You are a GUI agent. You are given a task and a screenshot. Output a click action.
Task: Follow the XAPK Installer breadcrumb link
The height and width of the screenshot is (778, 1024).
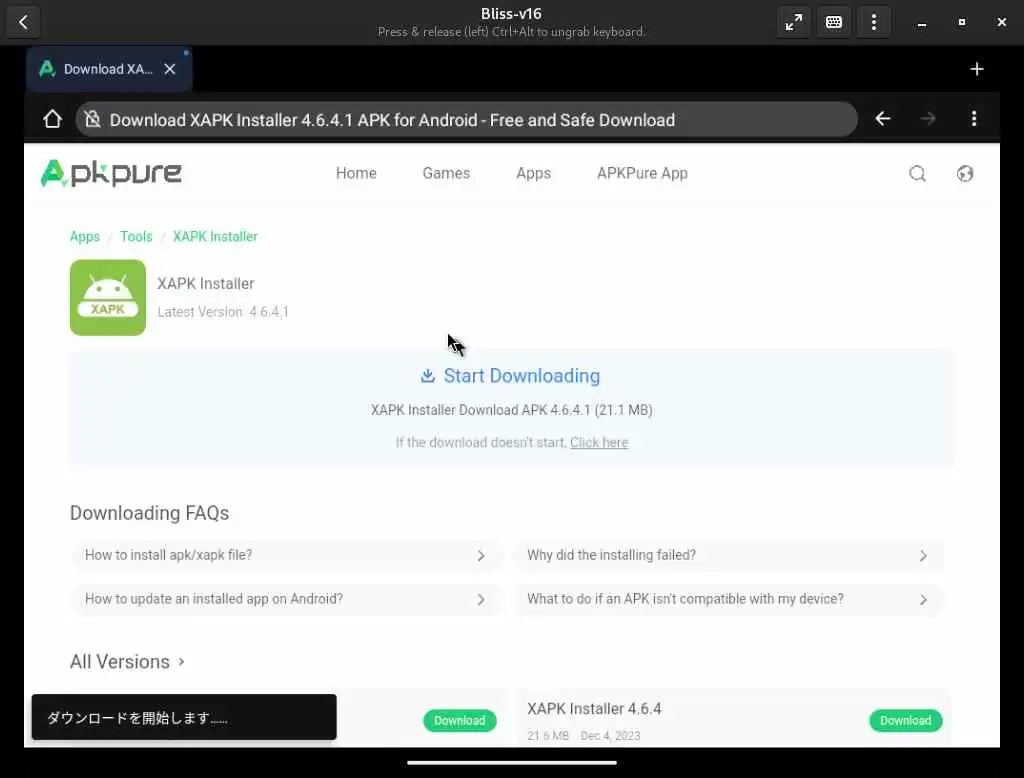point(215,236)
